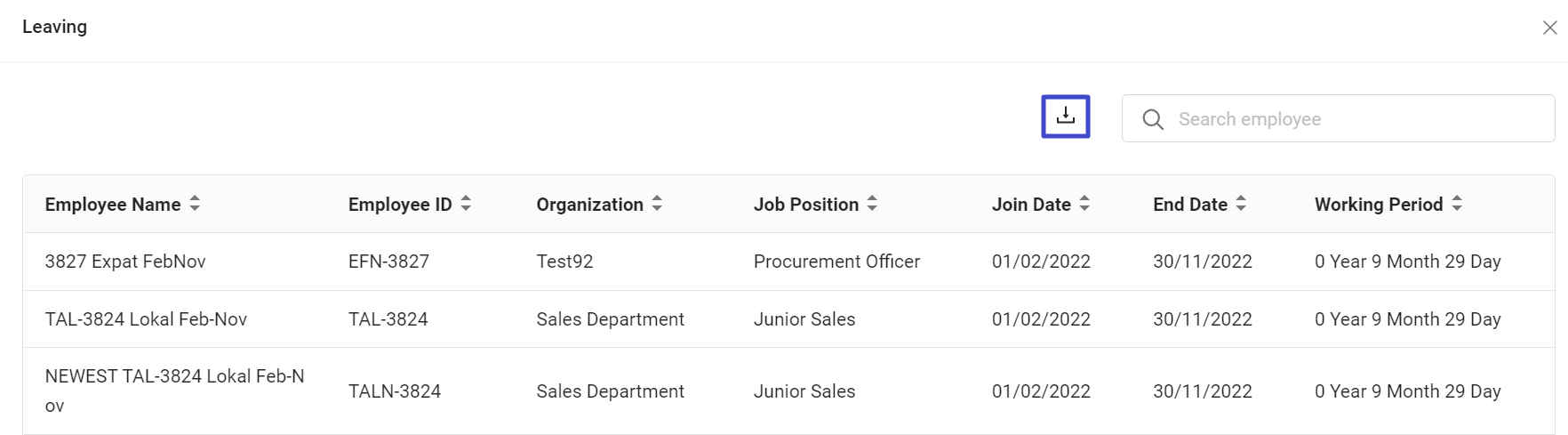Click the Working Period column header
1568x435 pixels.
point(1378,205)
